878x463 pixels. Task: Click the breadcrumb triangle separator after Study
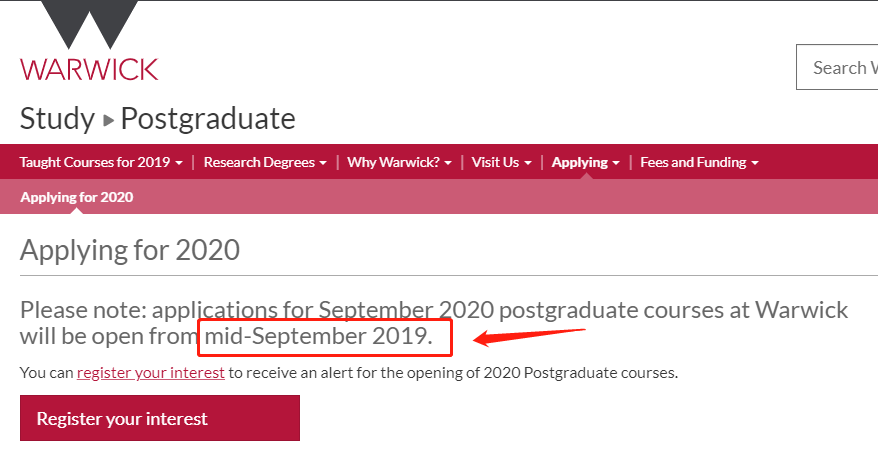(x=109, y=120)
